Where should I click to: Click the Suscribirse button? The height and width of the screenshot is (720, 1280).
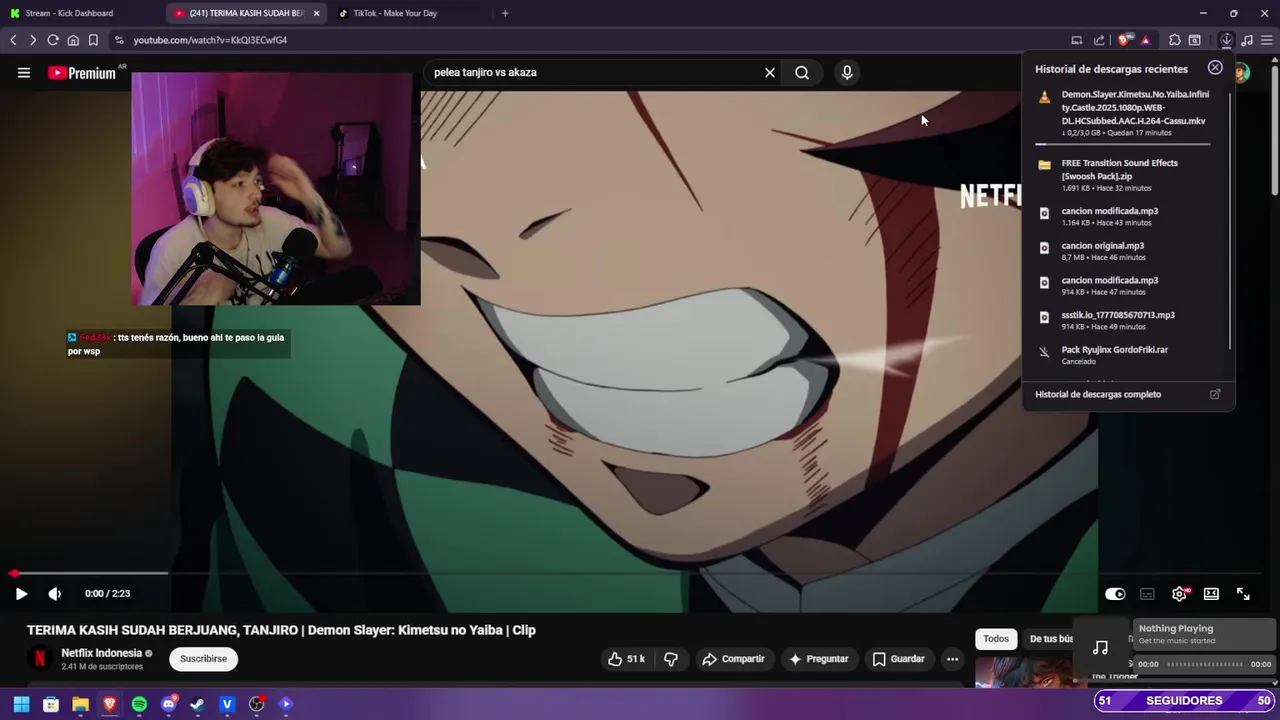(203, 659)
